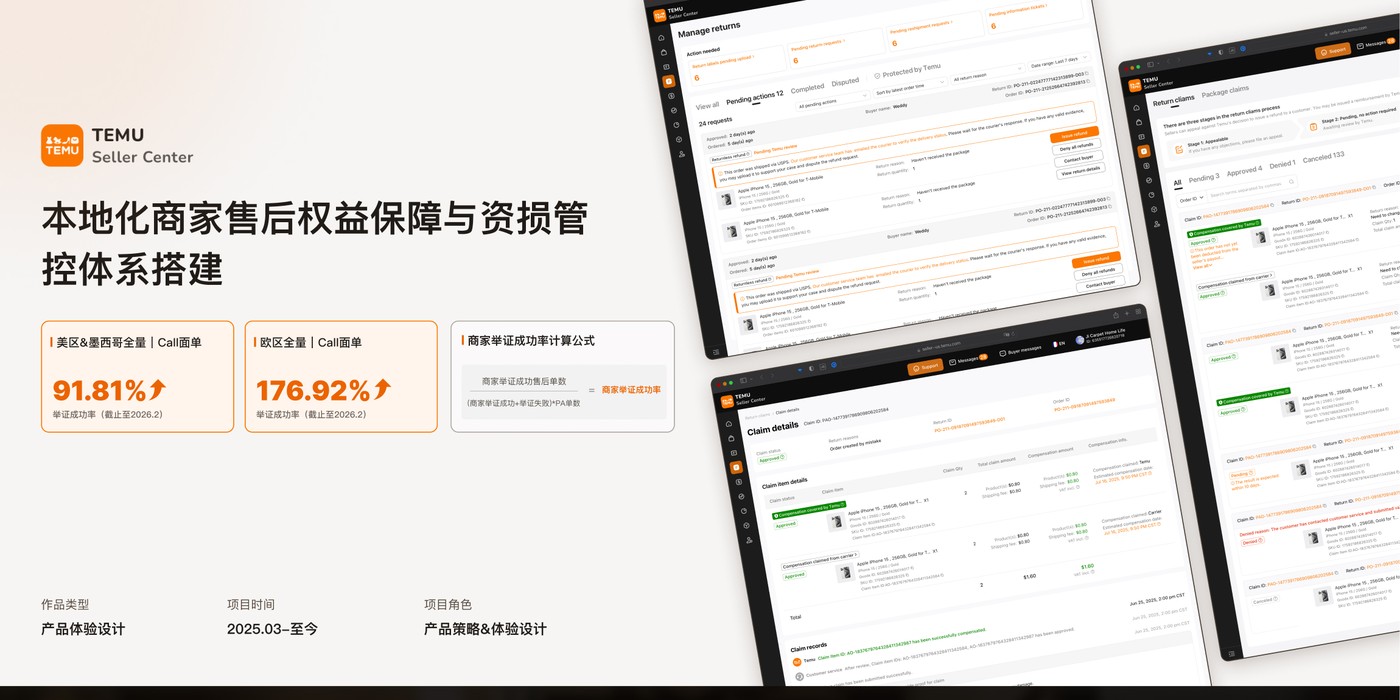Switch to Completed tab in Manage returns

click(807, 88)
